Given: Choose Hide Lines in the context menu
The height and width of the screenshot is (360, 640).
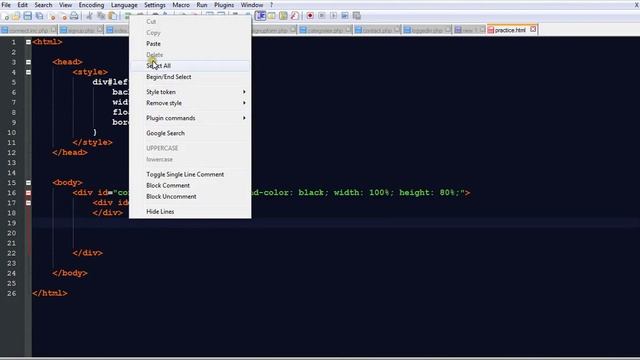Looking at the screenshot, I should [x=190, y=212].
